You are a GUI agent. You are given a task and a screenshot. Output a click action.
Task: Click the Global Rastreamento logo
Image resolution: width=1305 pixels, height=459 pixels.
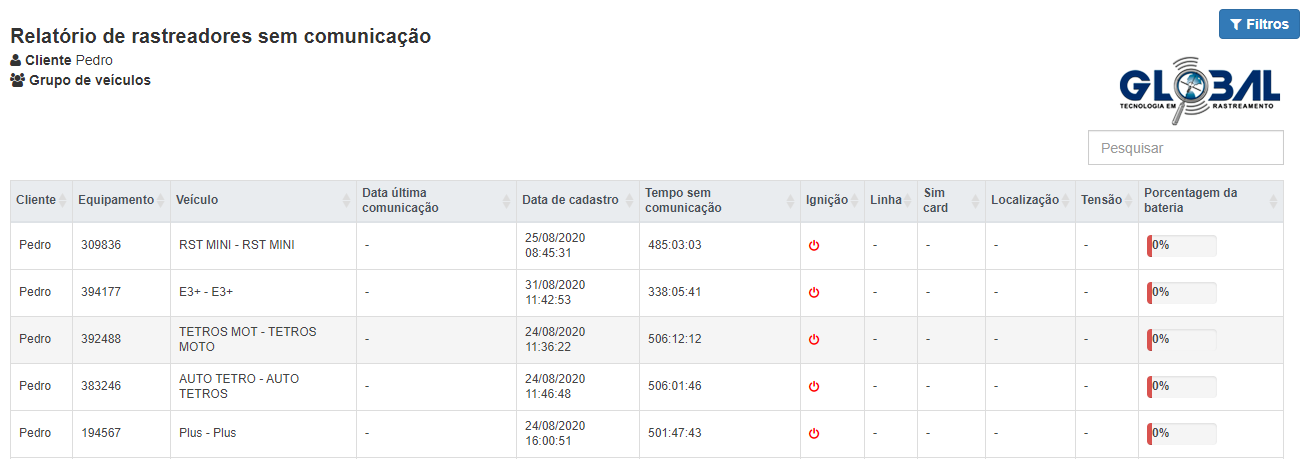point(1199,90)
